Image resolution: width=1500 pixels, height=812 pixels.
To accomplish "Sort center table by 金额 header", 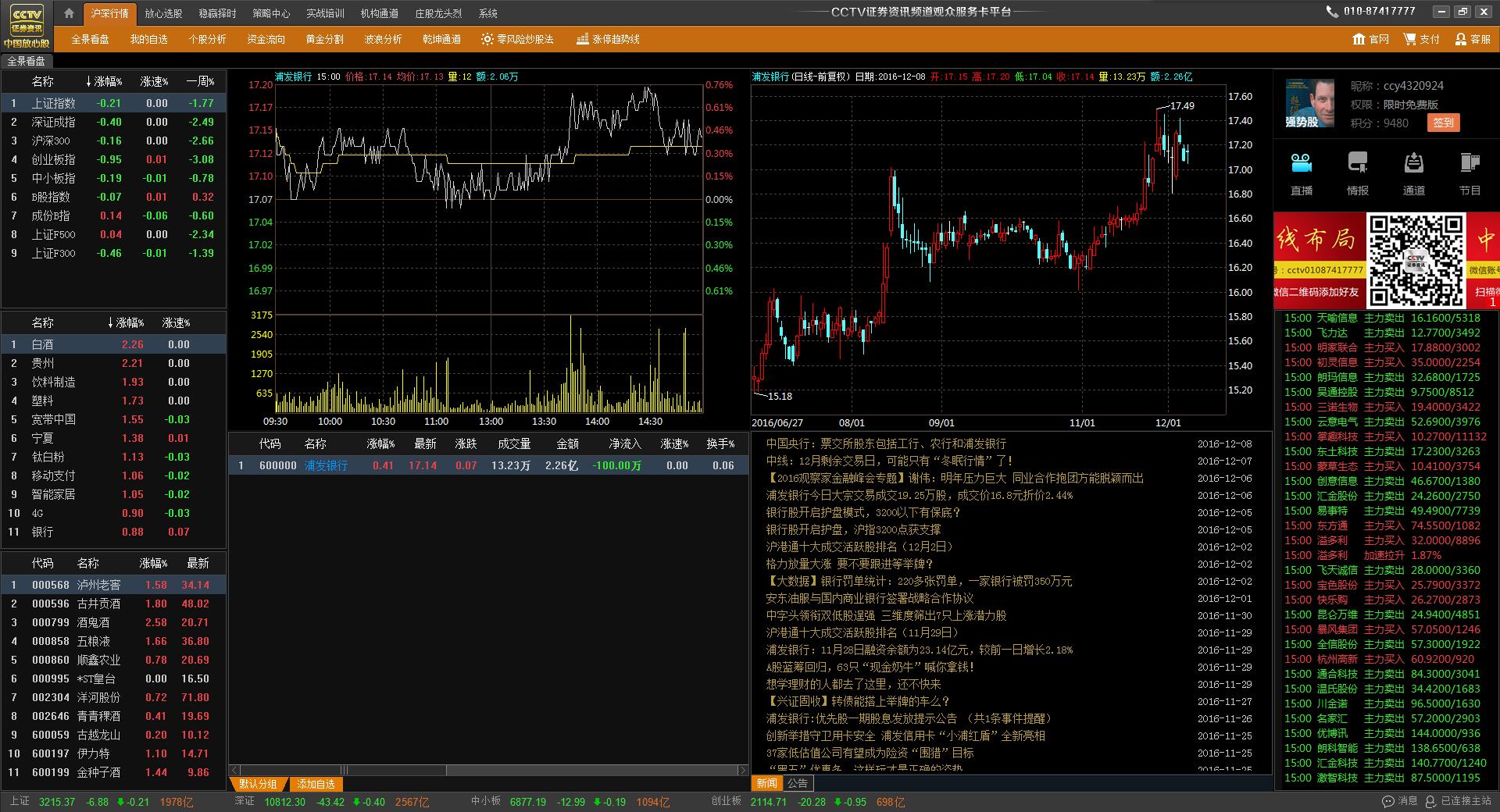I will [x=567, y=443].
